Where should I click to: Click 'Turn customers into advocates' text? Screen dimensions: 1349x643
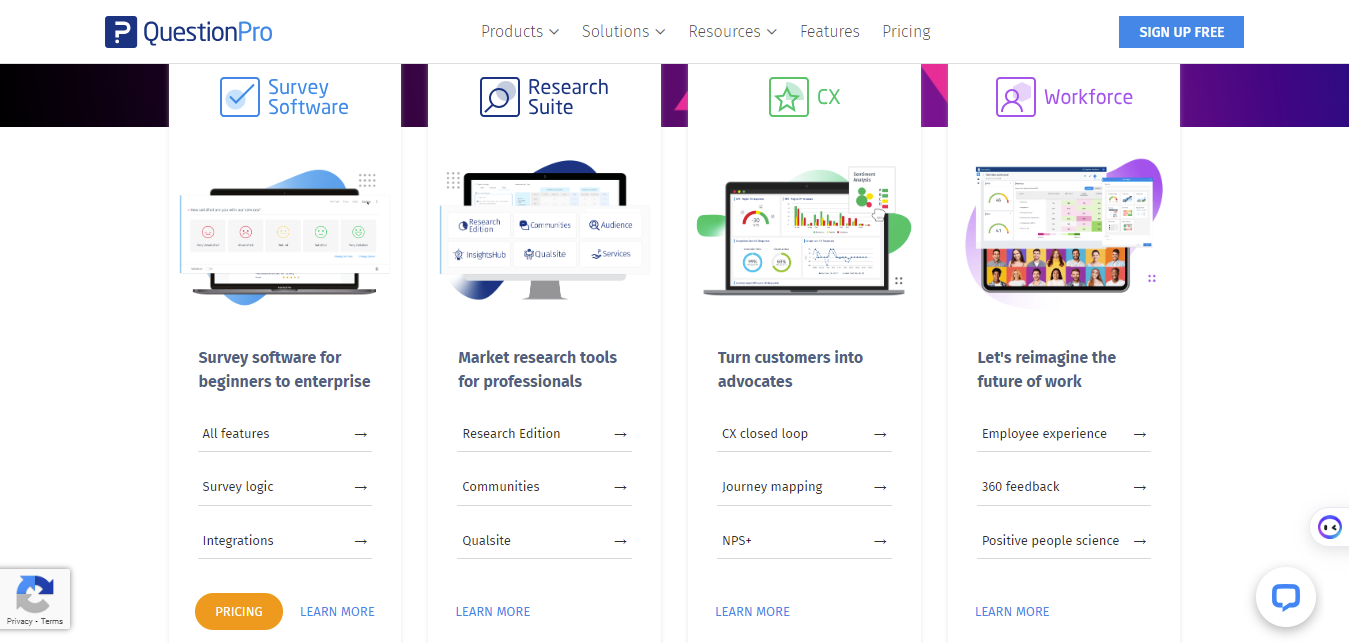(790, 369)
